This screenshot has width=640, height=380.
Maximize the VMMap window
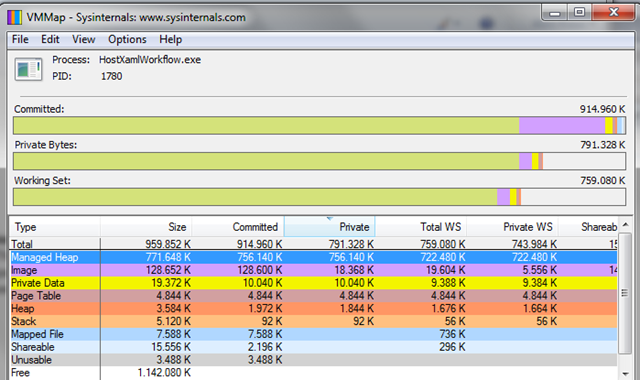point(579,12)
